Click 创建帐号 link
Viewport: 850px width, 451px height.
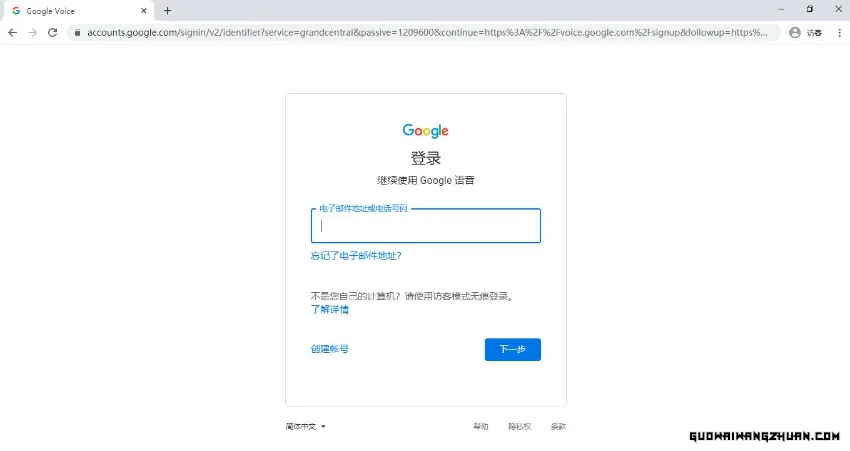point(330,349)
